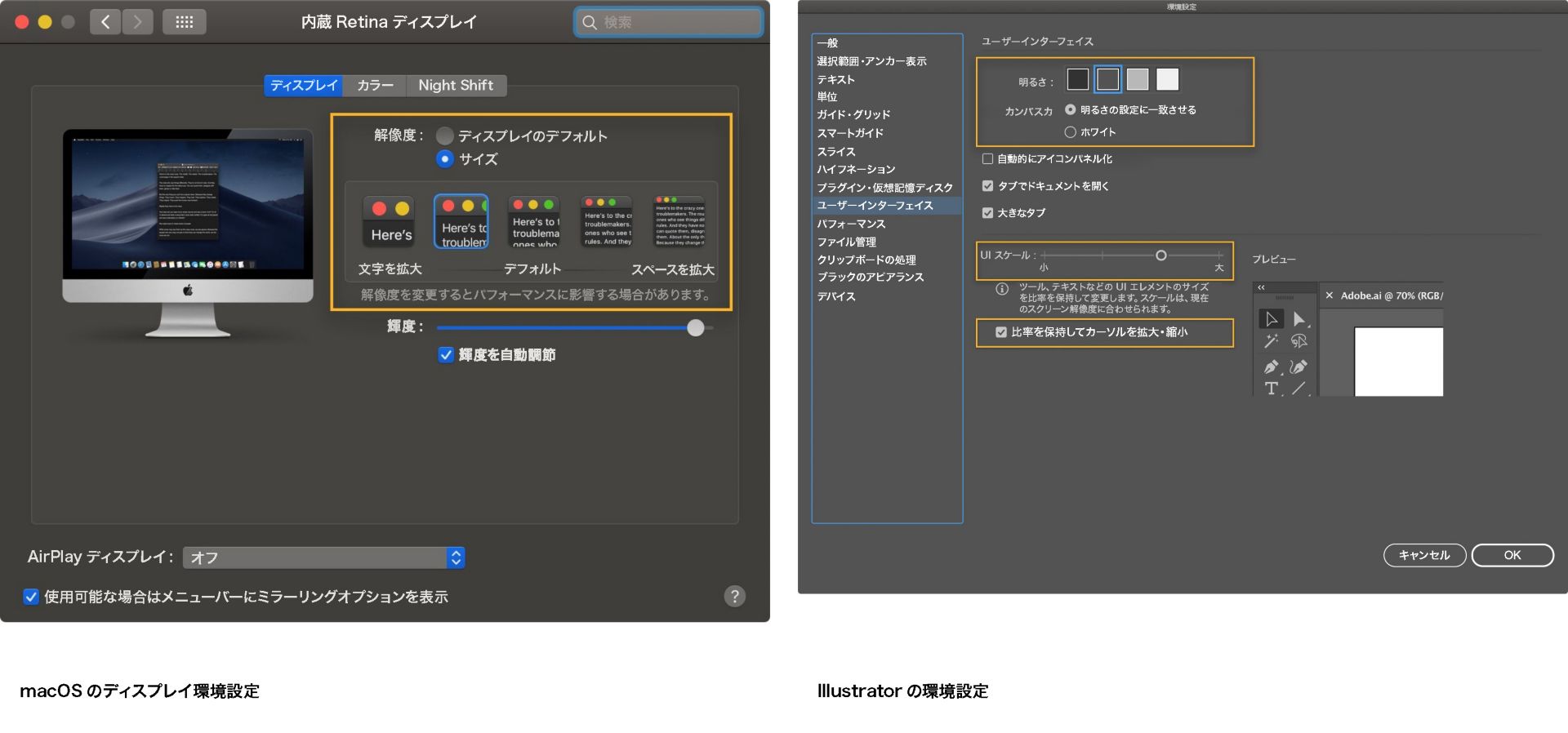The width and height of the screenshot is (1568, 733).
Task: Select 明るさの設定に一致させる canvas option
Action: [x=1070, y=109]
